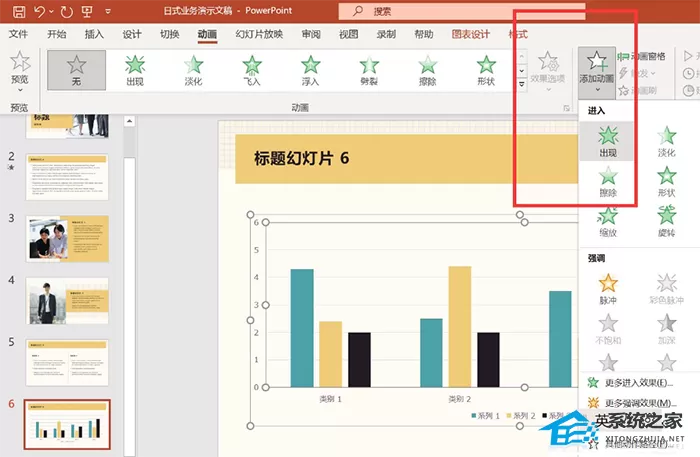Select 脉冲 pulse emphasis effect

tap(608, 289)
